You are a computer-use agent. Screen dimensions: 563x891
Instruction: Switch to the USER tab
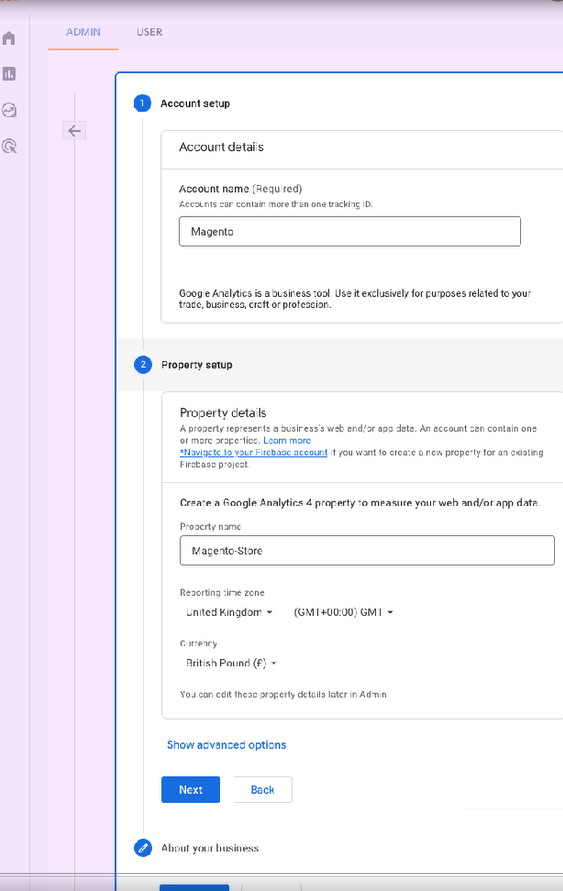point(149,32)
